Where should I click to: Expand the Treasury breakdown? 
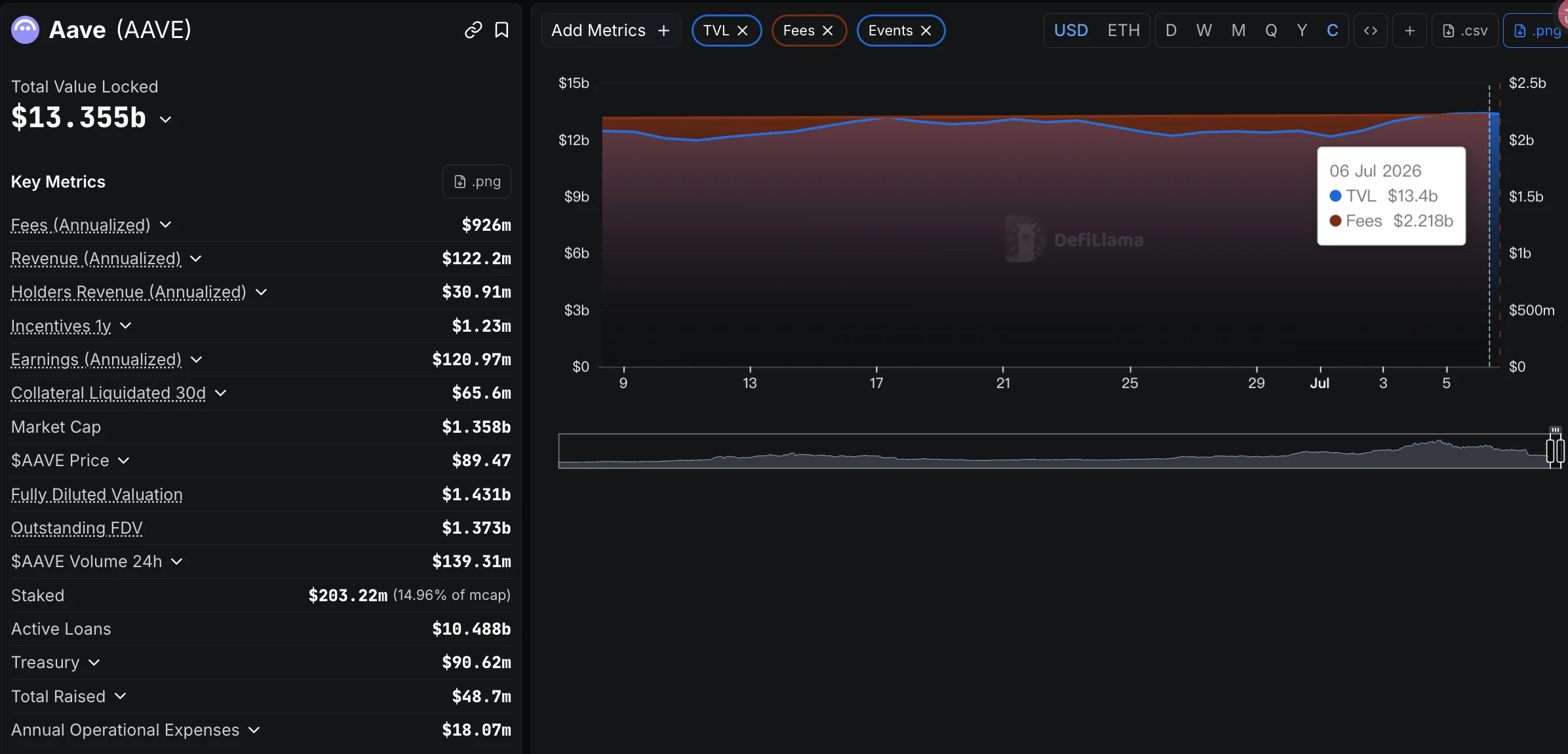click(94, 663)
